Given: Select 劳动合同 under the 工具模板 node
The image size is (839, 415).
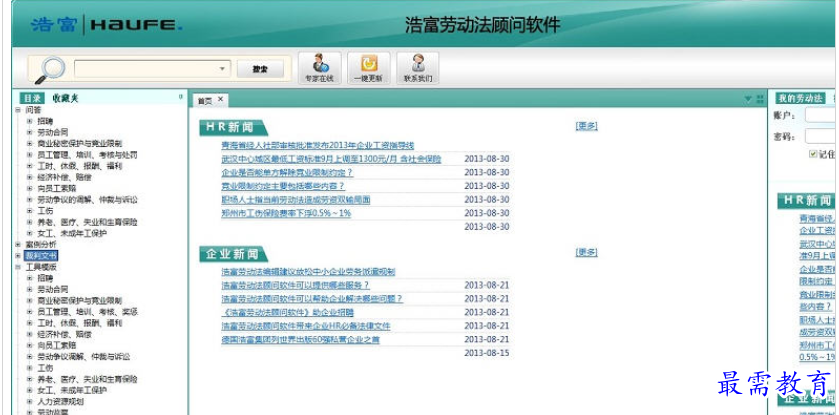Looking at the screenshot, I should pyautogui.click(x=52, y=289).
